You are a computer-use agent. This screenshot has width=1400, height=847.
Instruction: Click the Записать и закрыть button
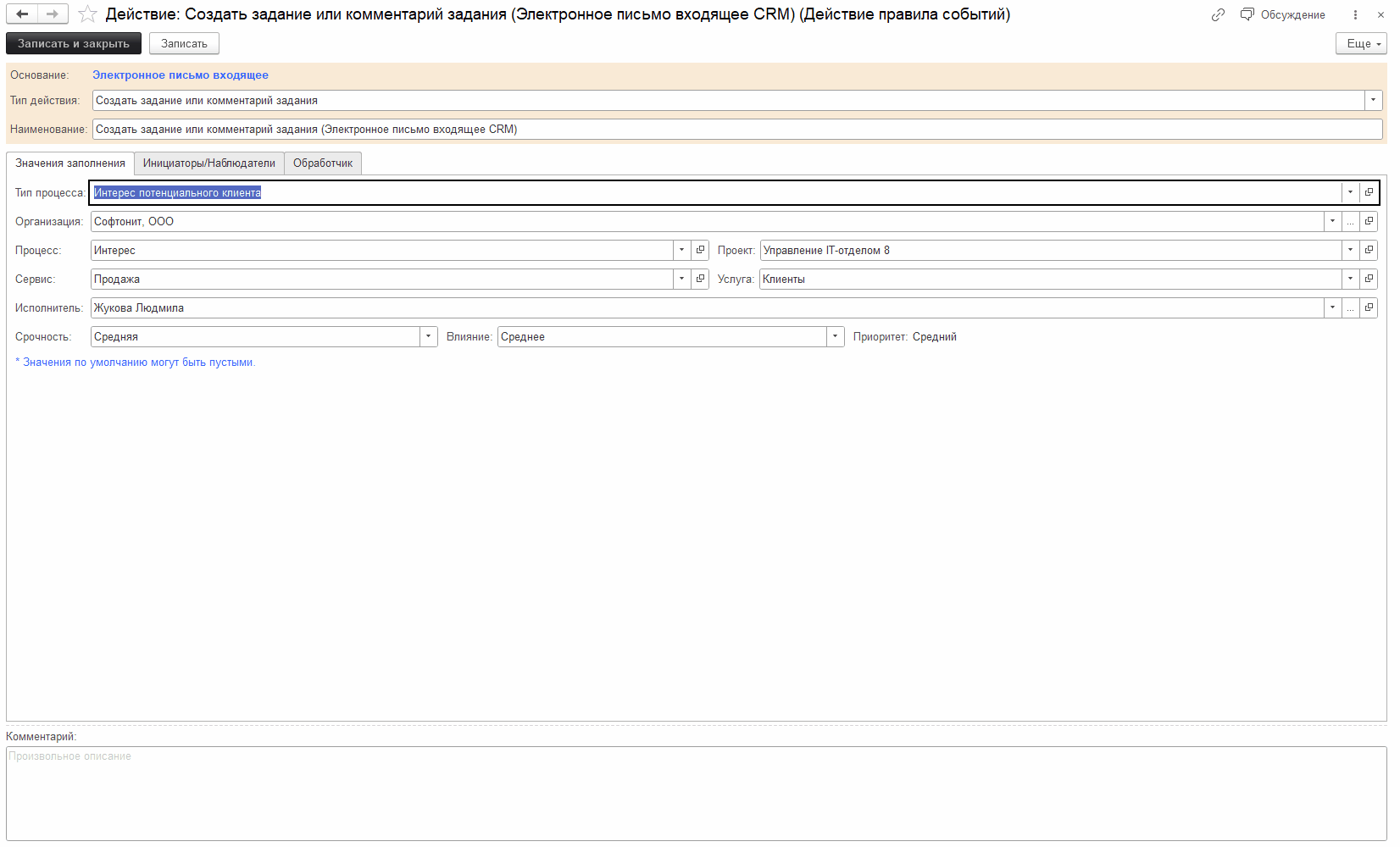pyautogui.click(x=74, y=43)
